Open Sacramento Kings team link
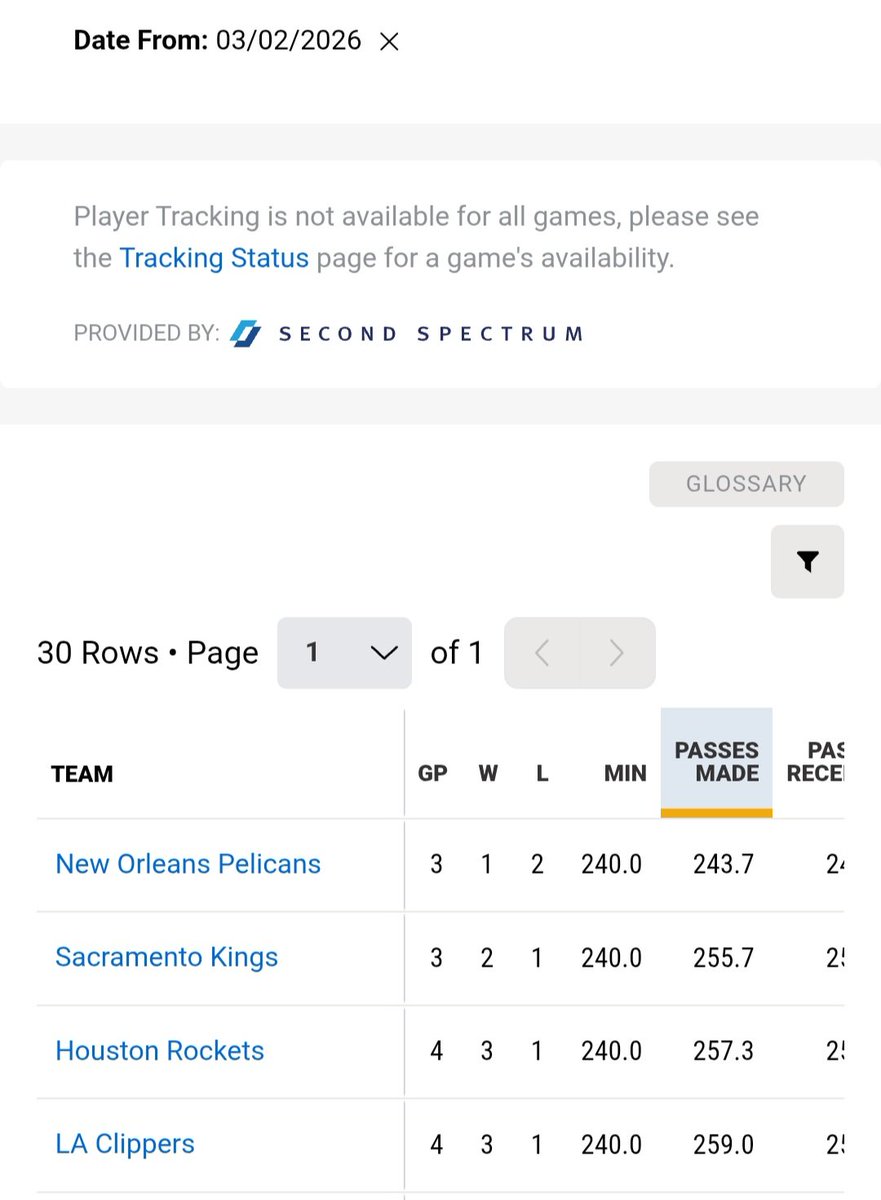Viewport: 881px width, 1200px height. 166,957
